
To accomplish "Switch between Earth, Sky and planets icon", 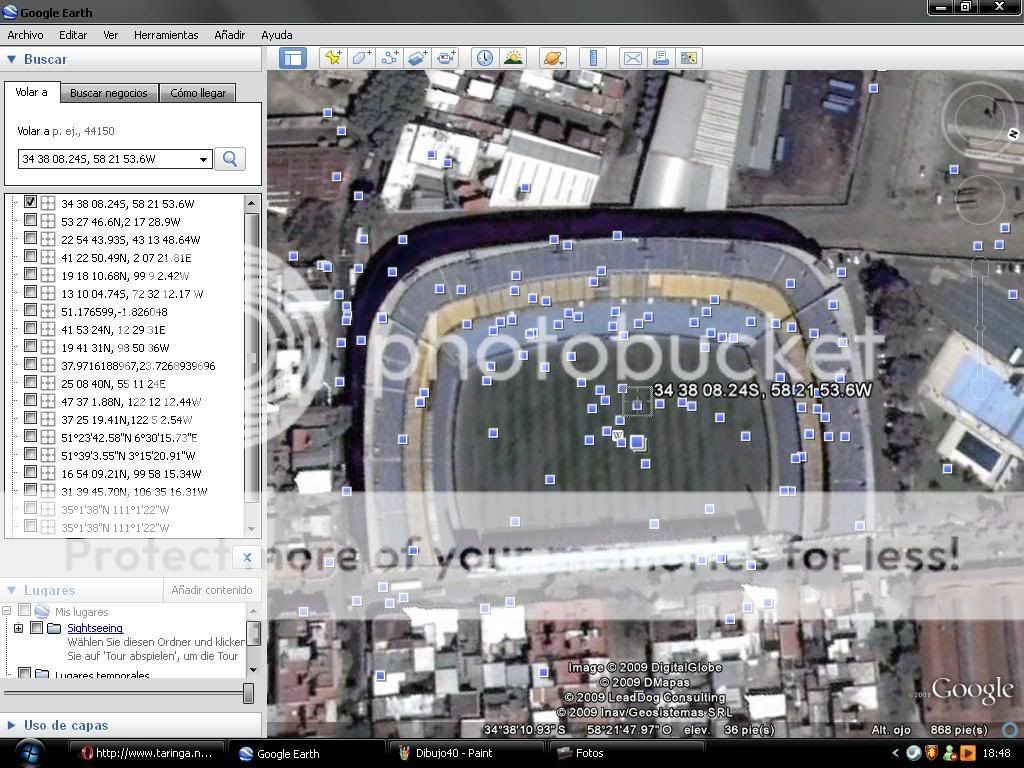I will point(552,58).
